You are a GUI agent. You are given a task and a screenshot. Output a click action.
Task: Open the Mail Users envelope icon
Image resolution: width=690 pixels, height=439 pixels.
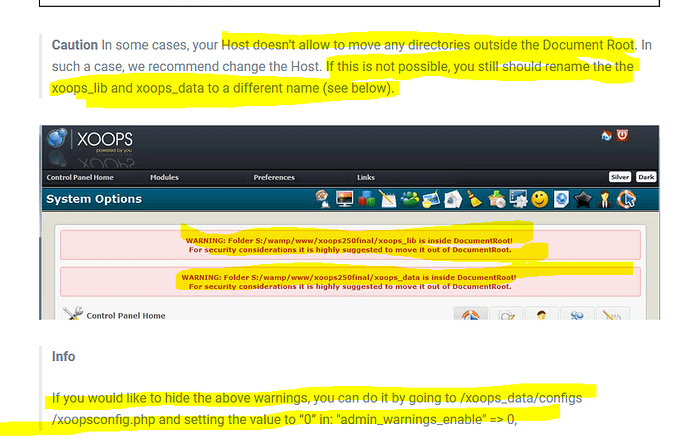[453, 199]
